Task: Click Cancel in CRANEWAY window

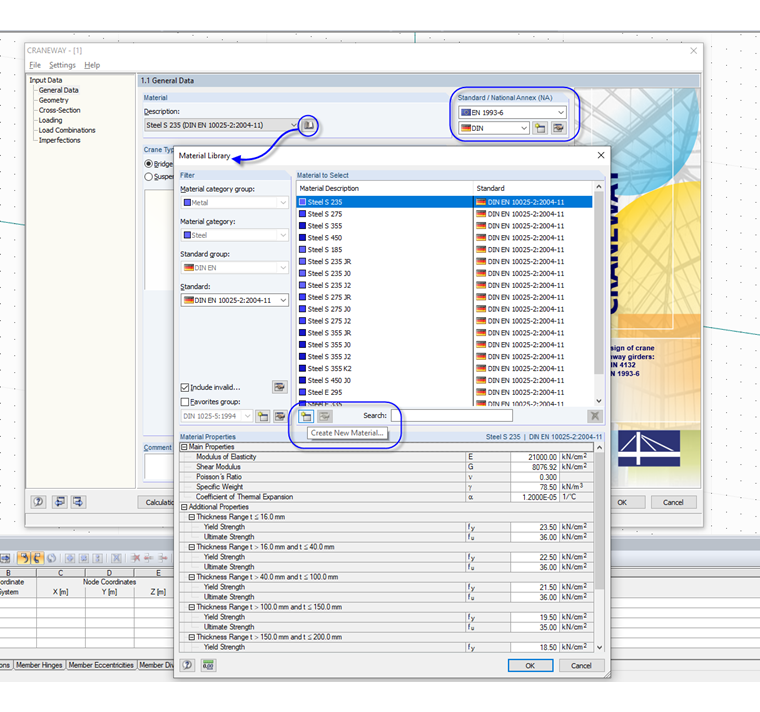Action: point(673,502)
